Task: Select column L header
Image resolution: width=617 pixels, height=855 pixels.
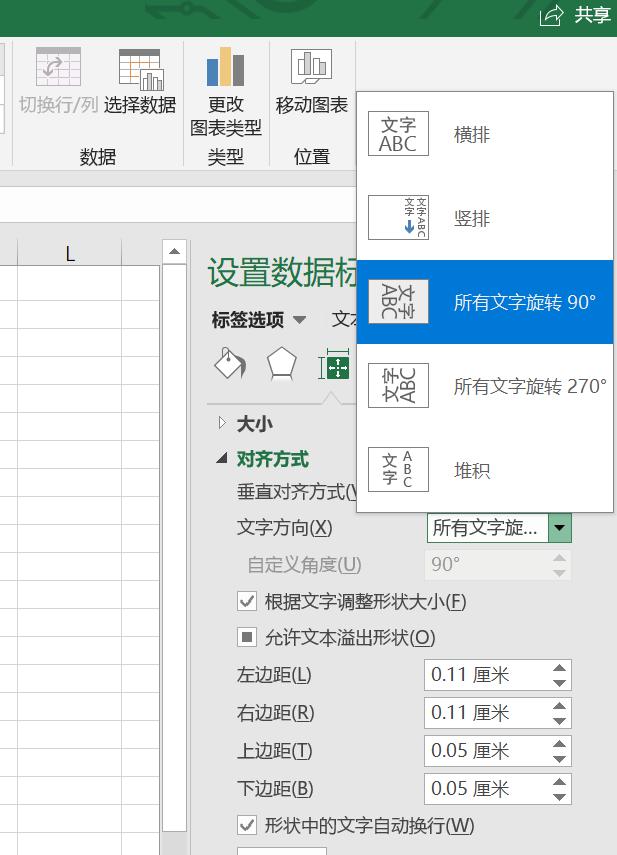Action: [x=69, y=254]
